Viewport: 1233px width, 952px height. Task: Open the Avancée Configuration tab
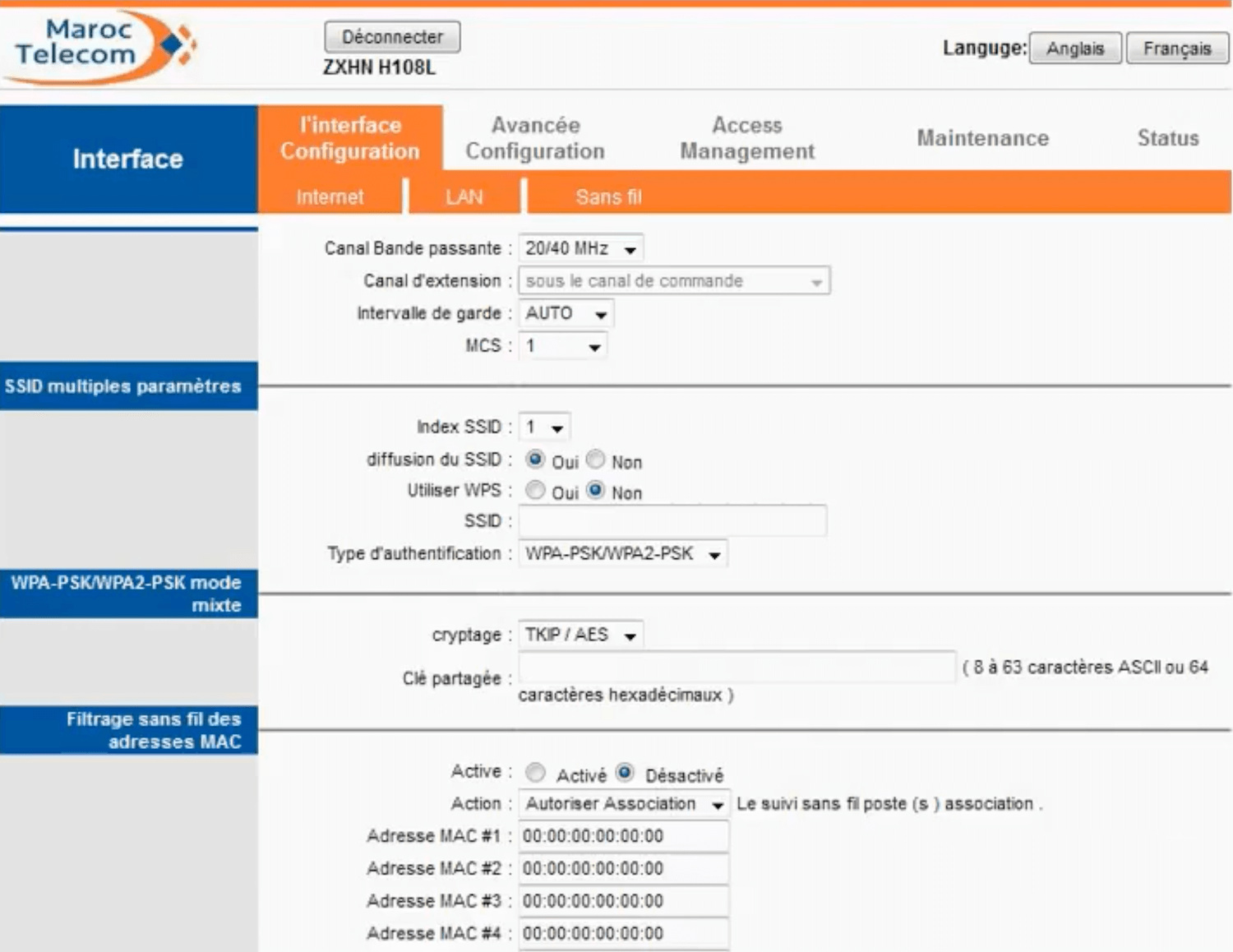tap(535, 138)
